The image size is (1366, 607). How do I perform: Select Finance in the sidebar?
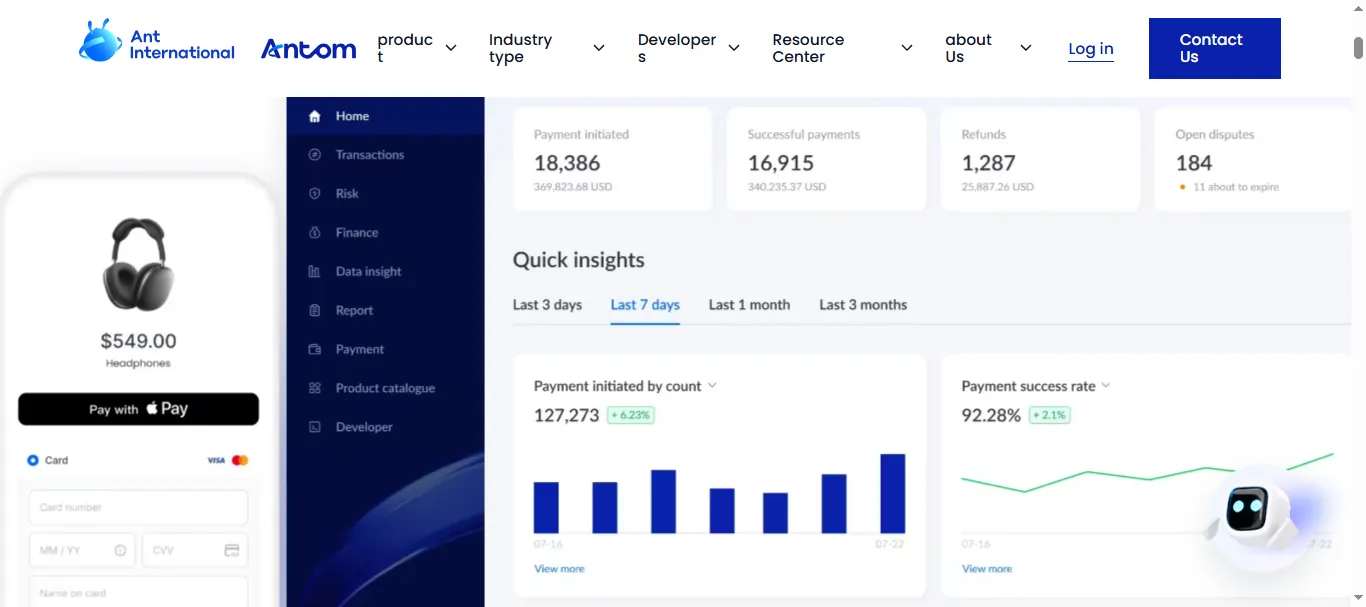pyautogui.click(x=386, y=233)
